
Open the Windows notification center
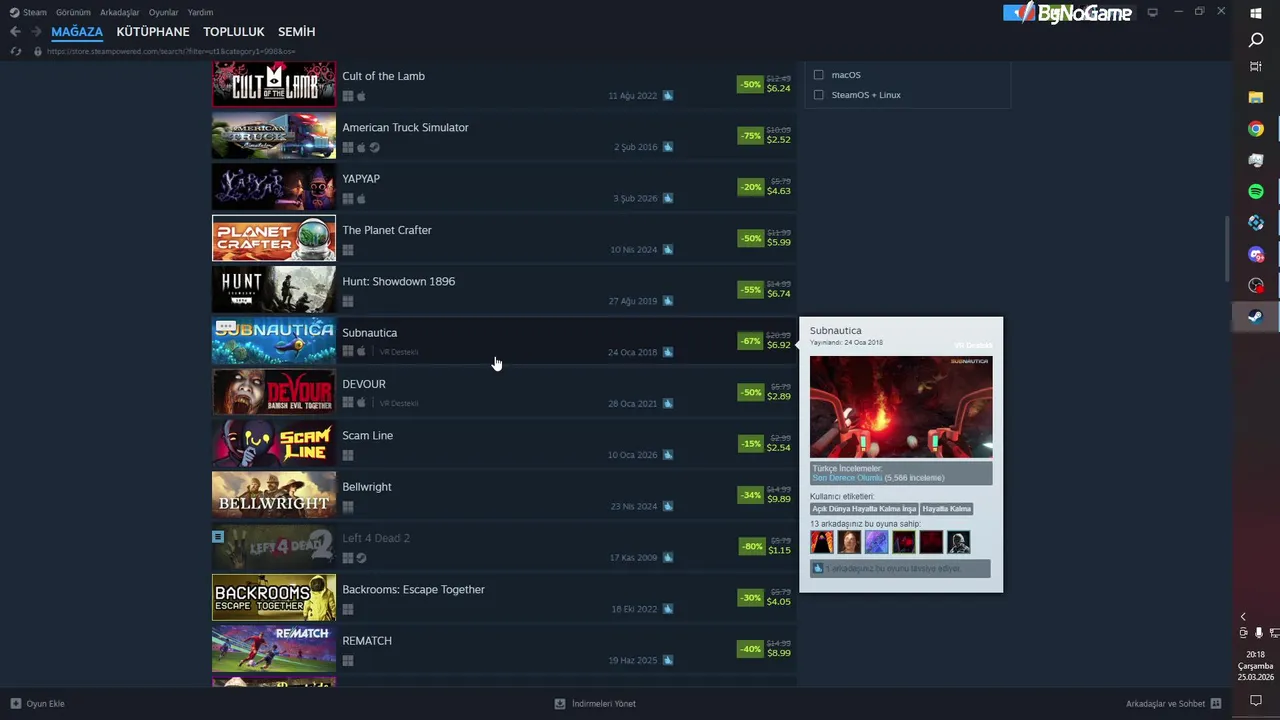click(x=1256, y=700)
